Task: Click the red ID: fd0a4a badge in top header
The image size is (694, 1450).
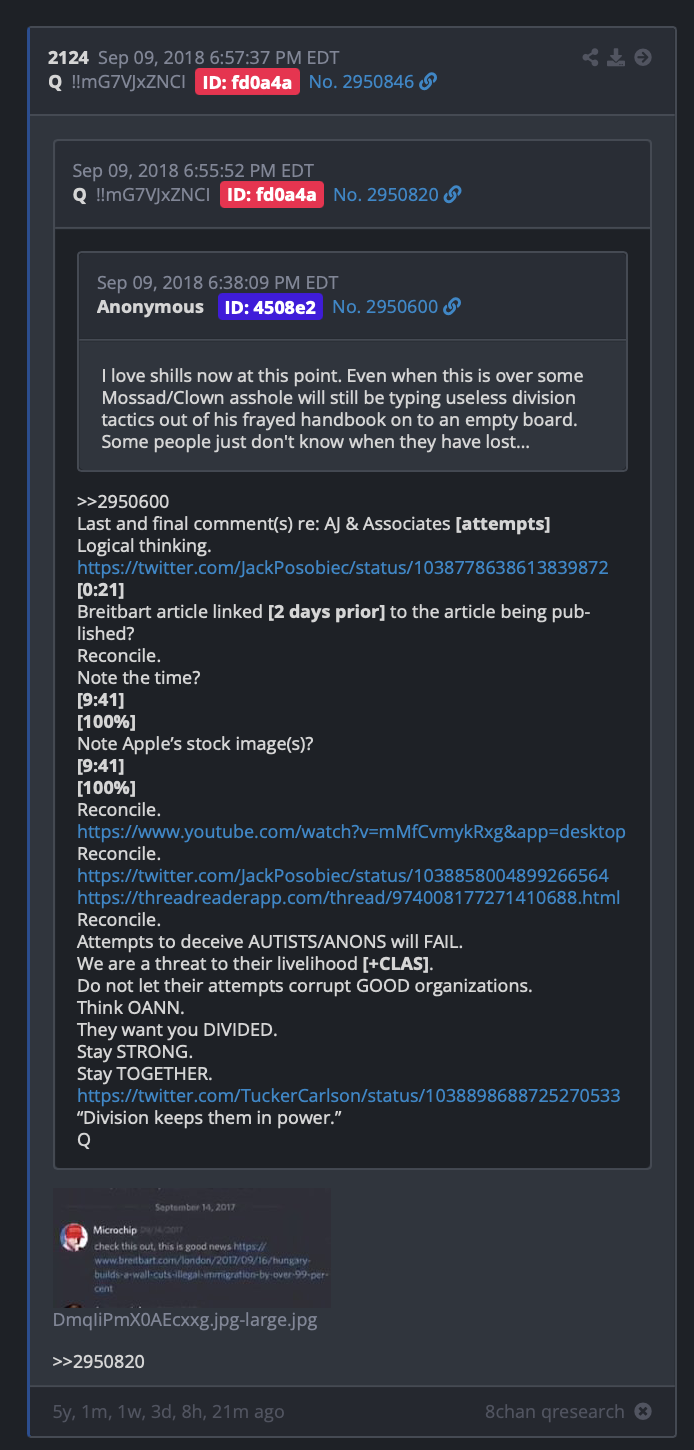Action: [x=247, y=82]
